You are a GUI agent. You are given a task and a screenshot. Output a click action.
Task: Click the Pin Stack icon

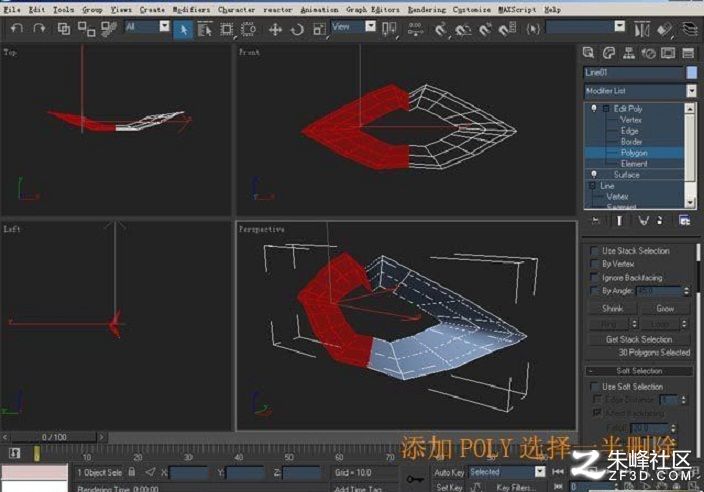point(595,220)
